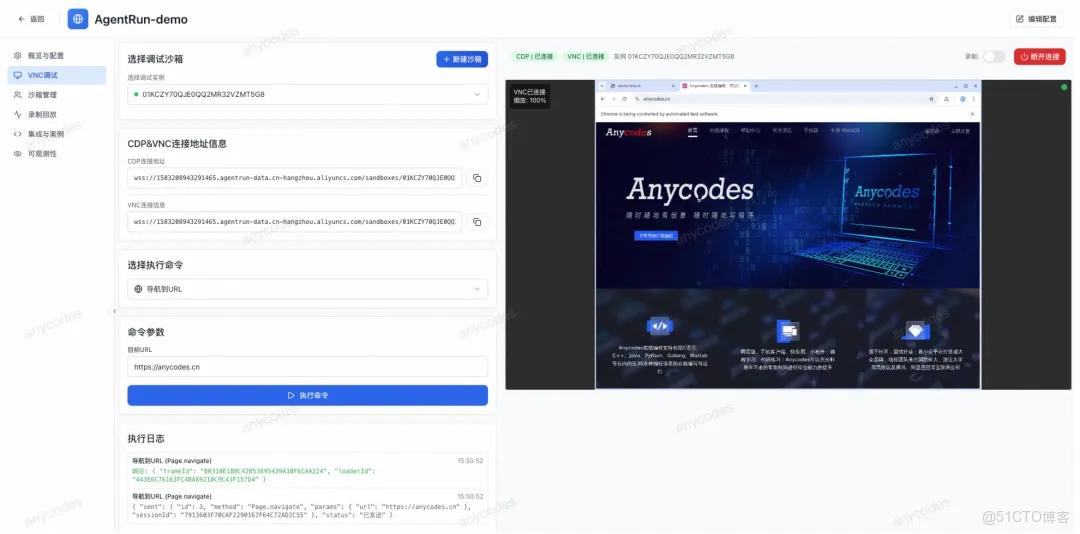Open 集成与案例 sidebar item
Viewport: 1080px width, 534px height.
tap(56, 134)
